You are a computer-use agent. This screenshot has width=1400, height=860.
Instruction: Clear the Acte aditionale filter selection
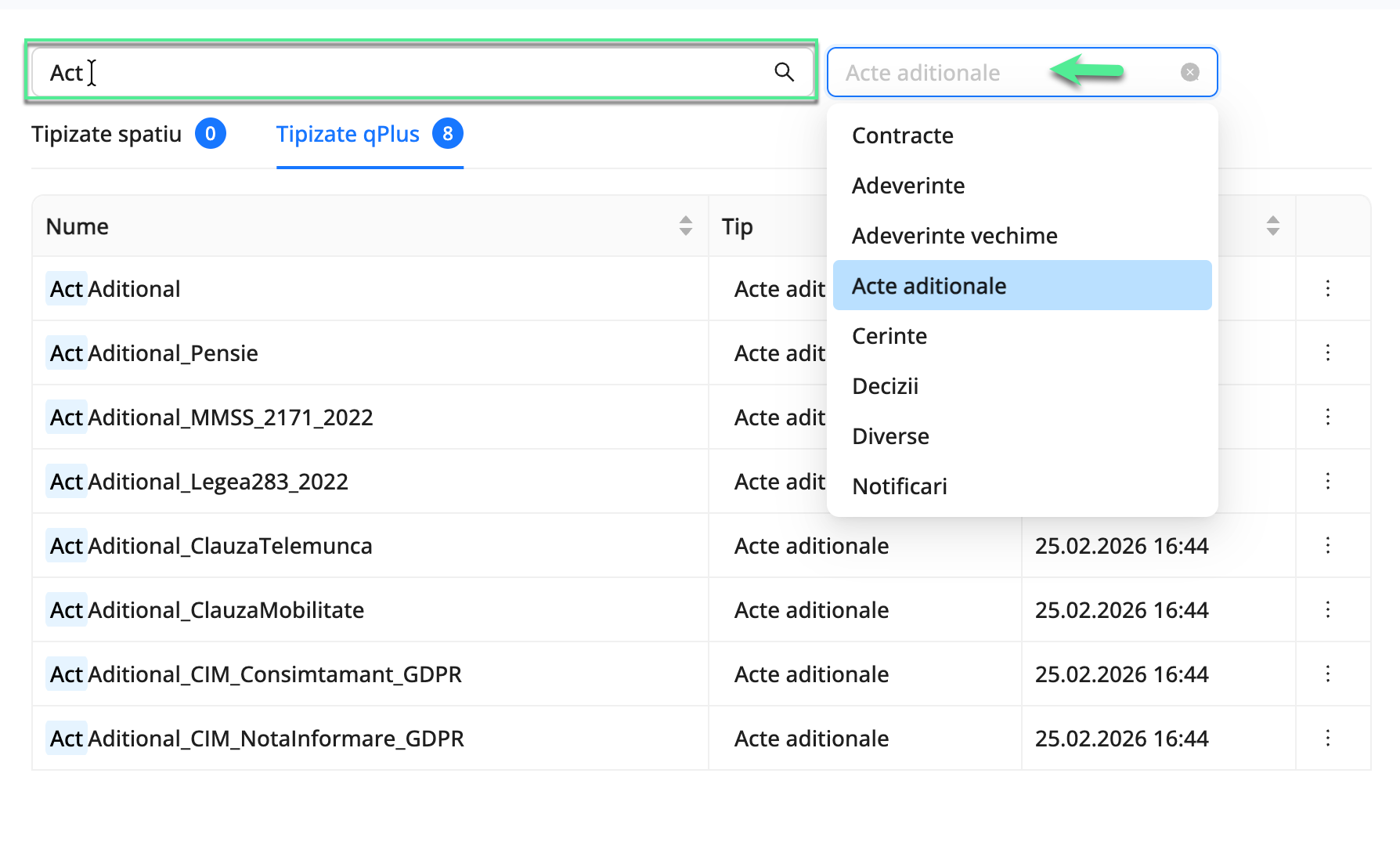click(x=1190, y=72)
